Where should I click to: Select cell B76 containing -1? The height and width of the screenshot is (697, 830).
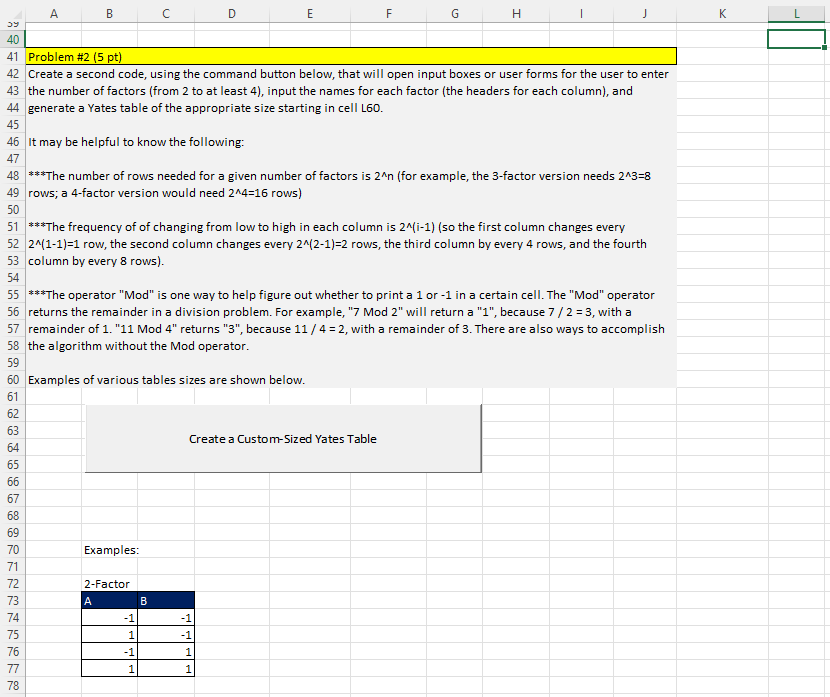[x=110, y=651]
